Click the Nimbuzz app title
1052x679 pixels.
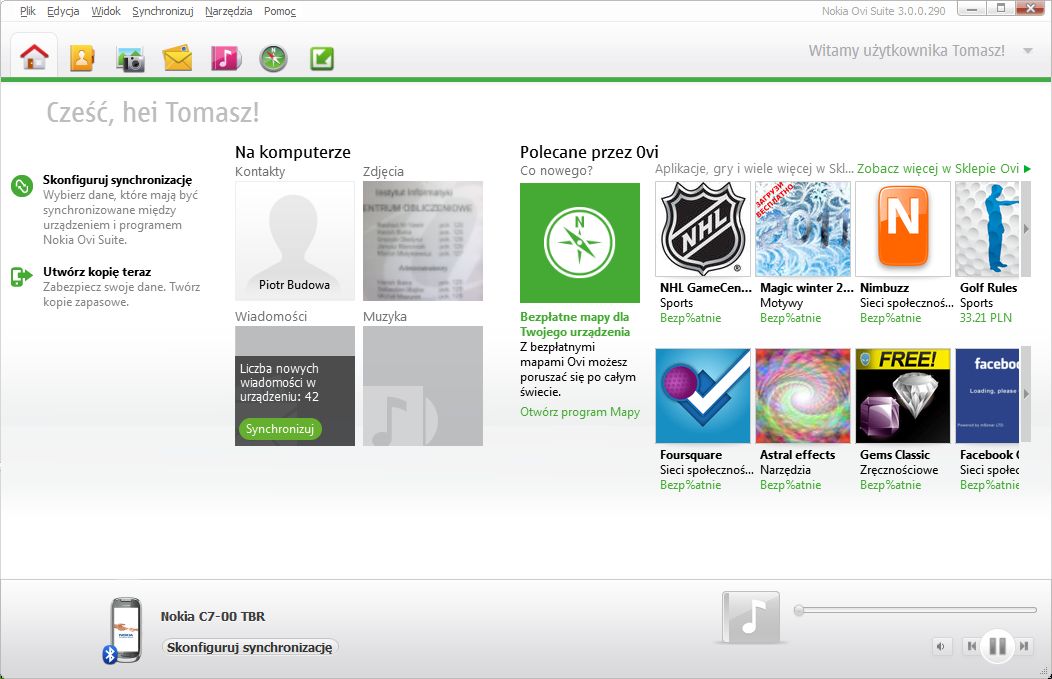point(884,288)
